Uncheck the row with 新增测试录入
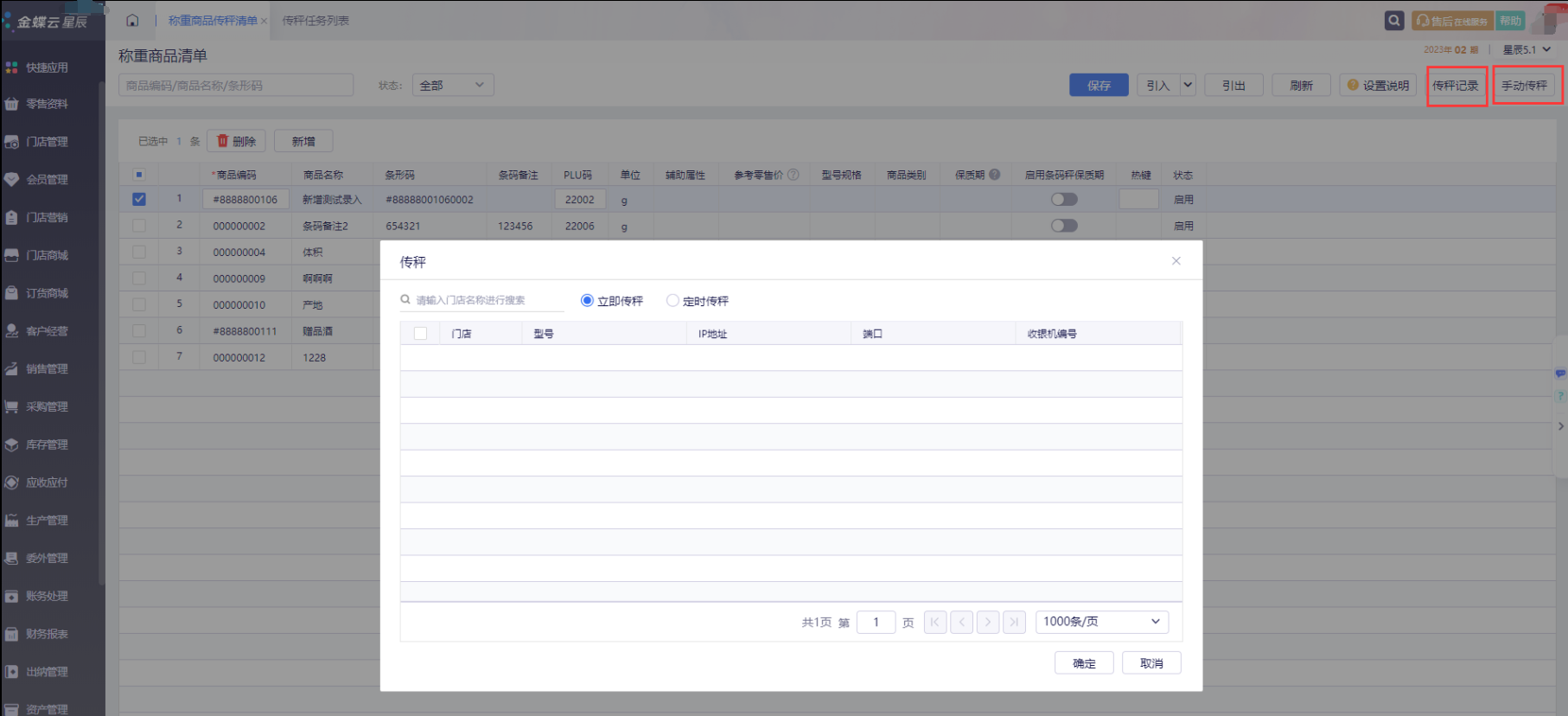The image size is (1568, 716). 139,199
